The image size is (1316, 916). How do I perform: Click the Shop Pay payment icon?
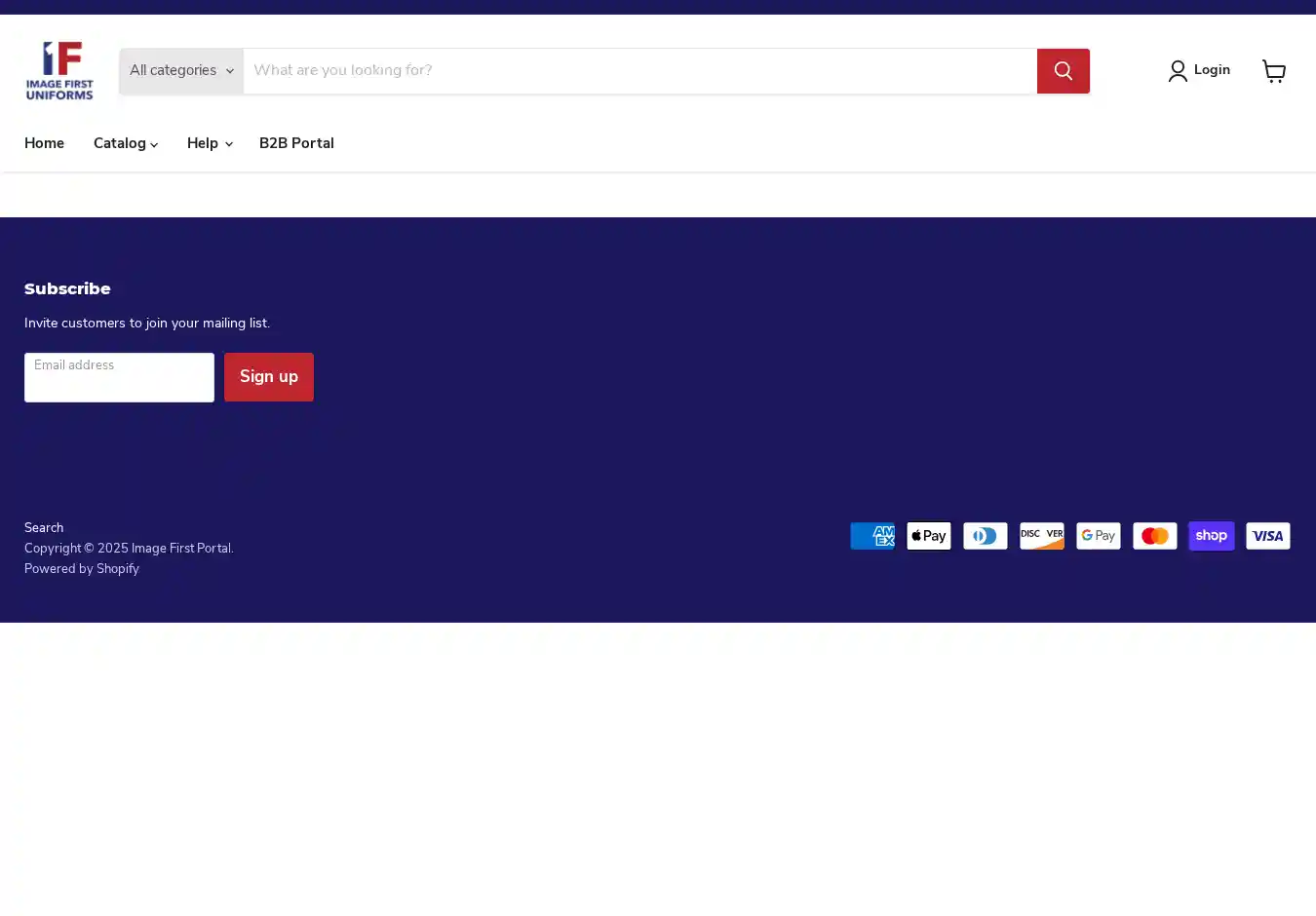tap(1211, 536)
